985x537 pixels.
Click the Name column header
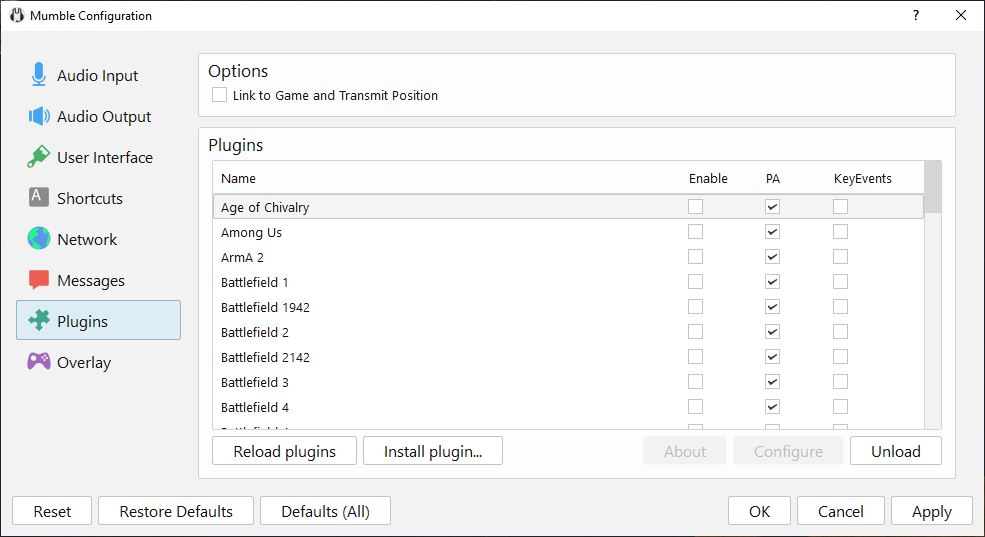[x=239, y=178]
